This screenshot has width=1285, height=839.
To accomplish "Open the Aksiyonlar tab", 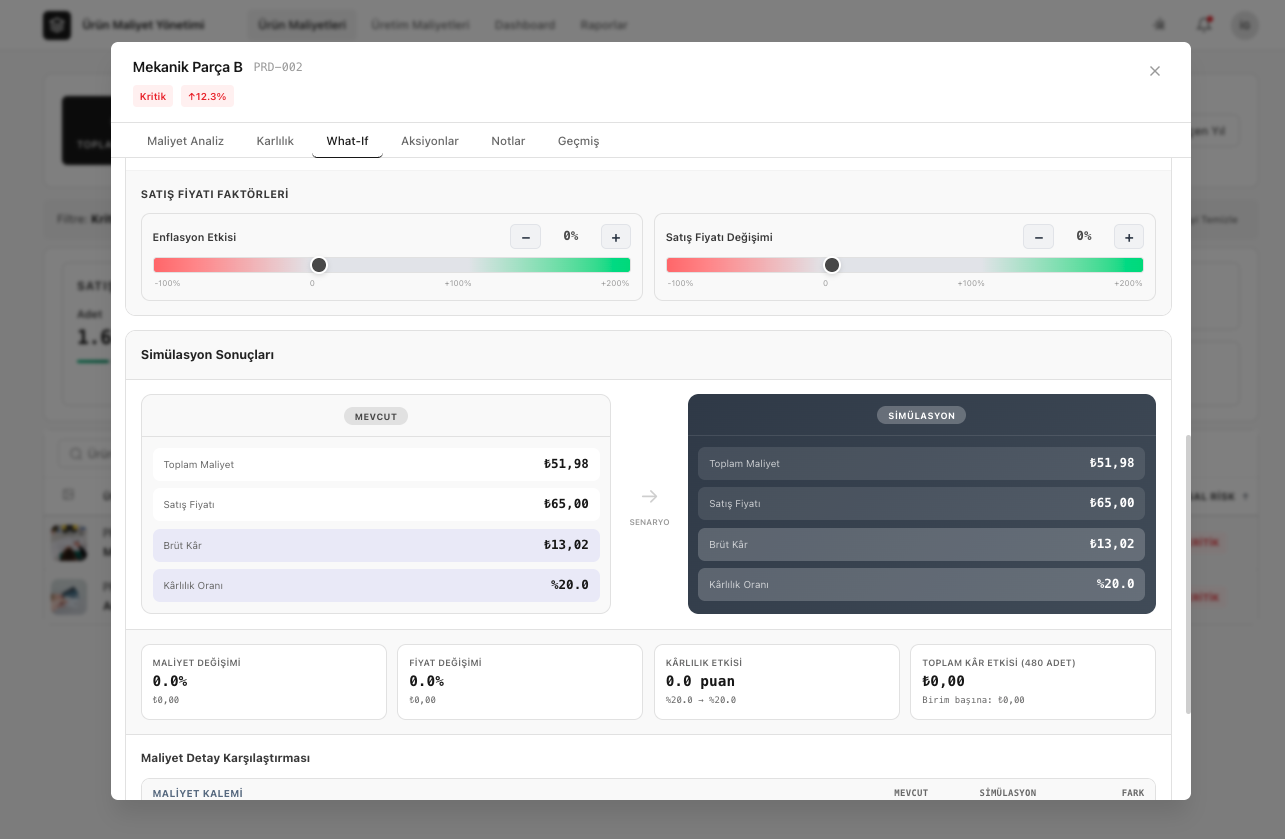I will (430, 141).
